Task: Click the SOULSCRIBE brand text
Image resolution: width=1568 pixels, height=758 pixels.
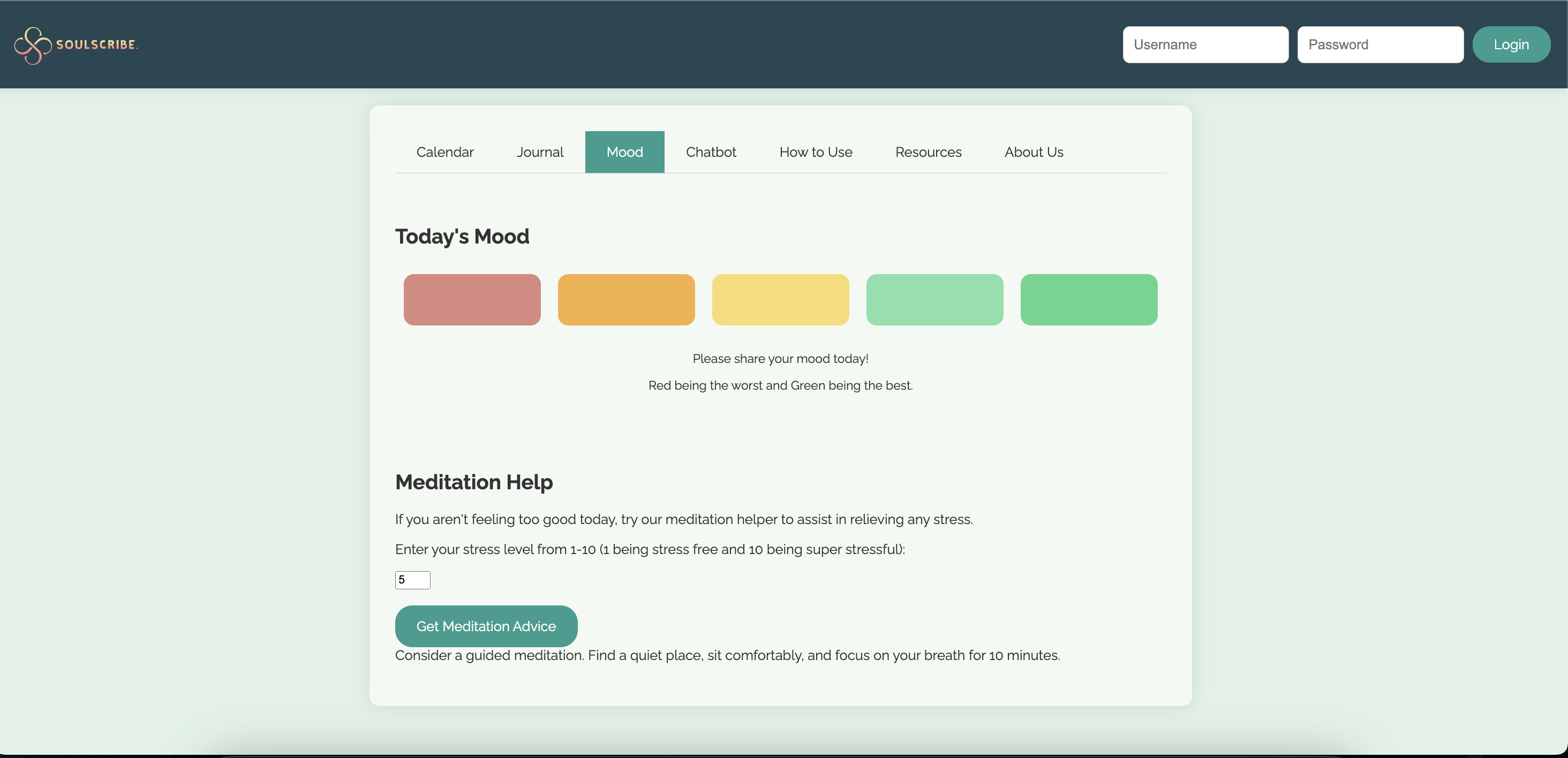Action: [96, 45]
